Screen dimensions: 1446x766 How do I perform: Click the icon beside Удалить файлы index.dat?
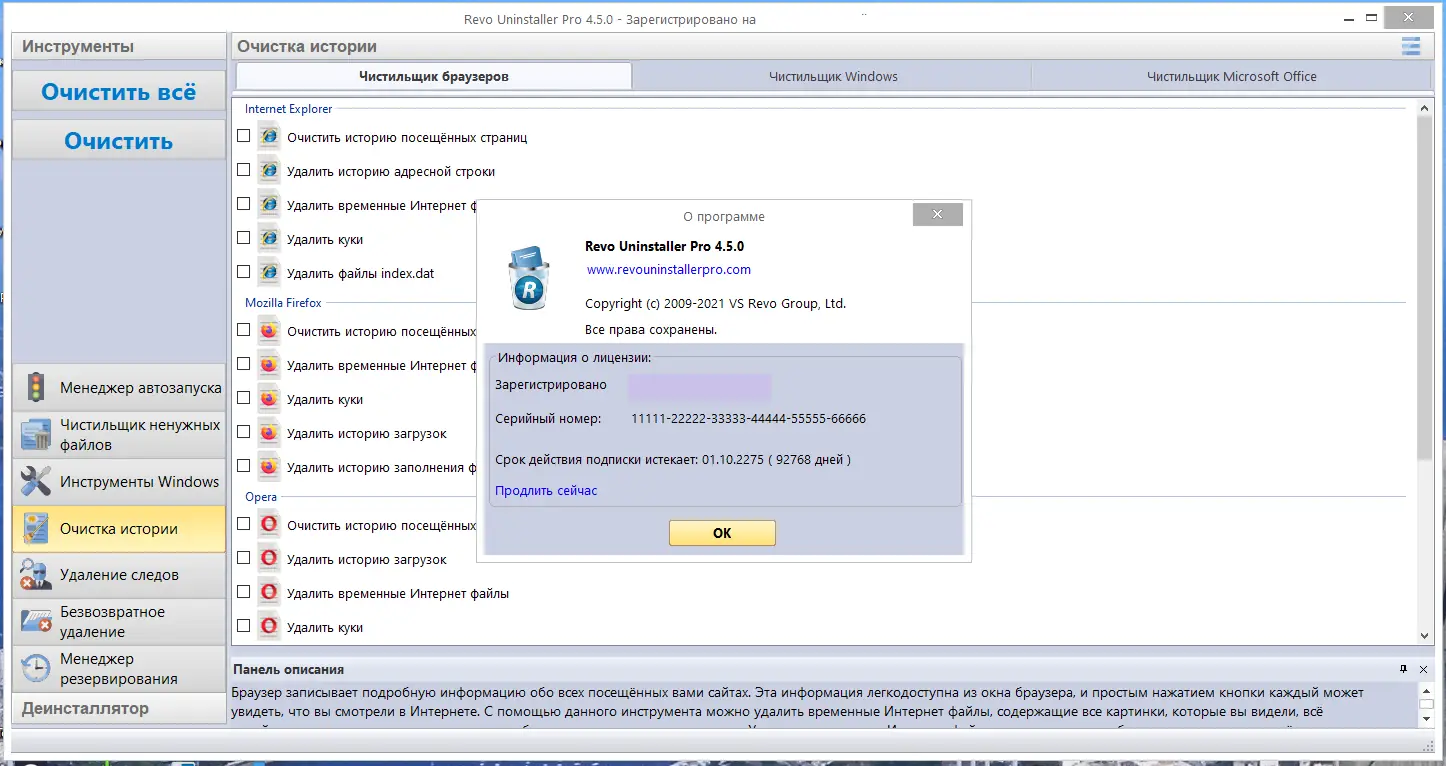268,273
